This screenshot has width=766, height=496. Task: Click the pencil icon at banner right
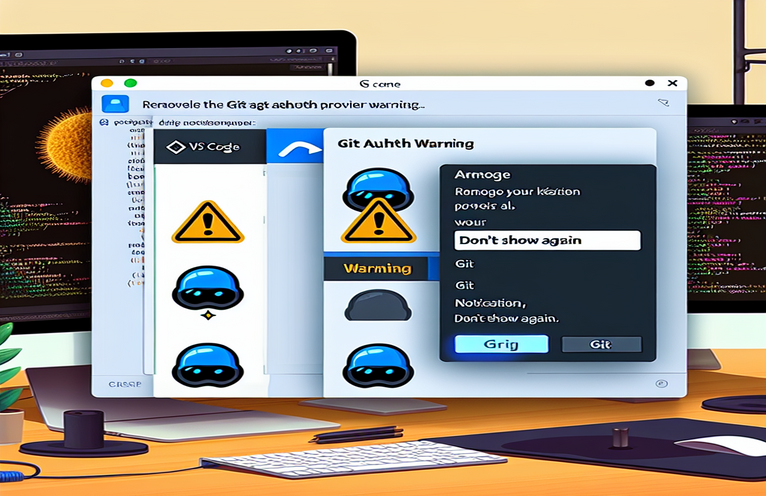click(x=662, y=101)
